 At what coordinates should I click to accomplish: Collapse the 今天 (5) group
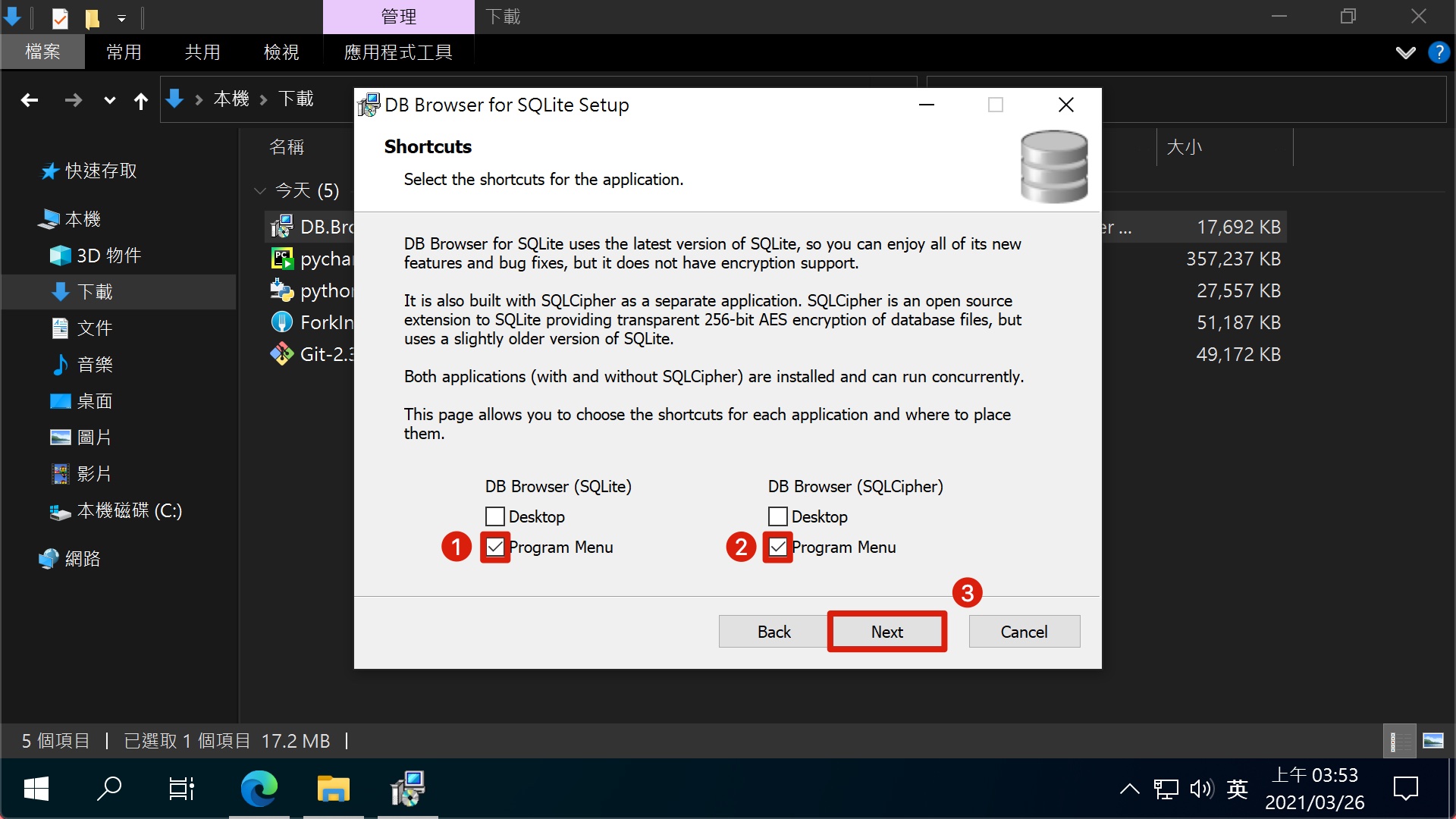pyautogui.click(x=260, y=190)
